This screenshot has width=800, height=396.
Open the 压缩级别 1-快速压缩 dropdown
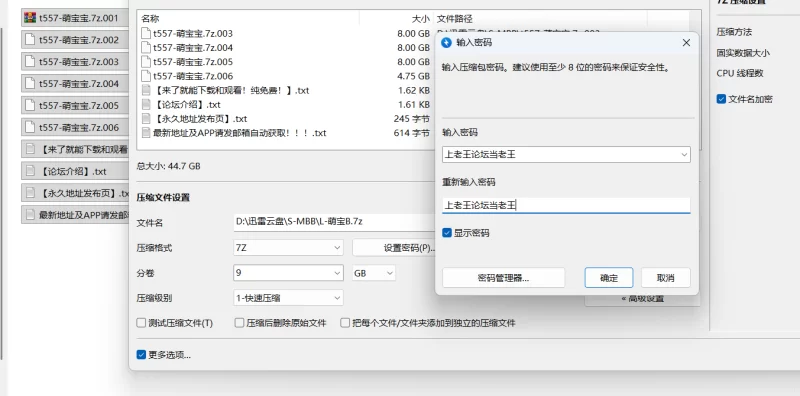[288, 298]
